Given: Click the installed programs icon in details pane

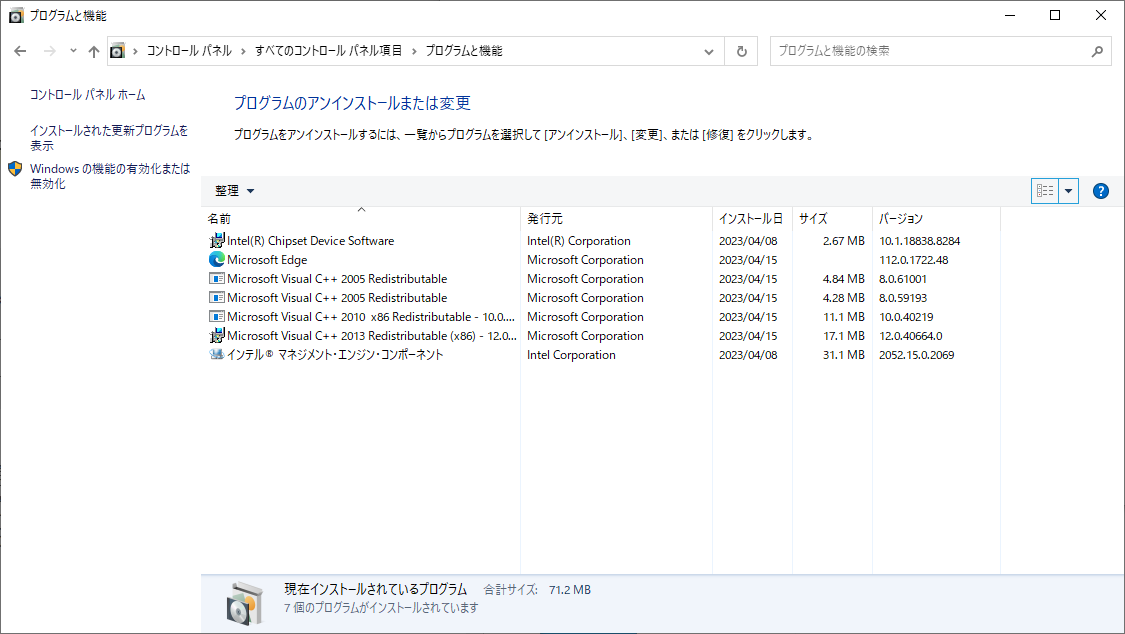Looking at the screenshot, I should [x=245, y=603].
